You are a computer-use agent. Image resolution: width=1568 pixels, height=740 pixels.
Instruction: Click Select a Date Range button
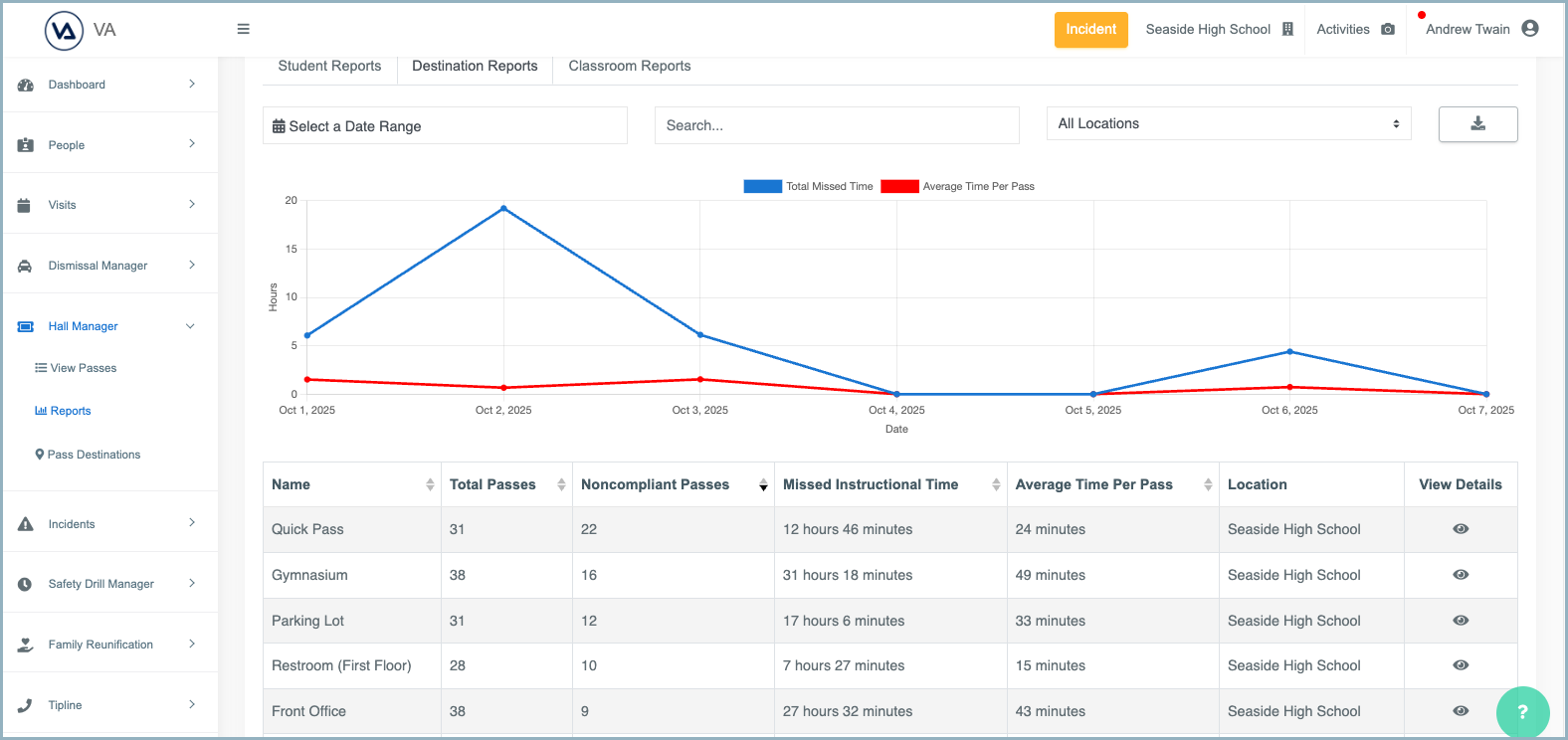(445, 125)
